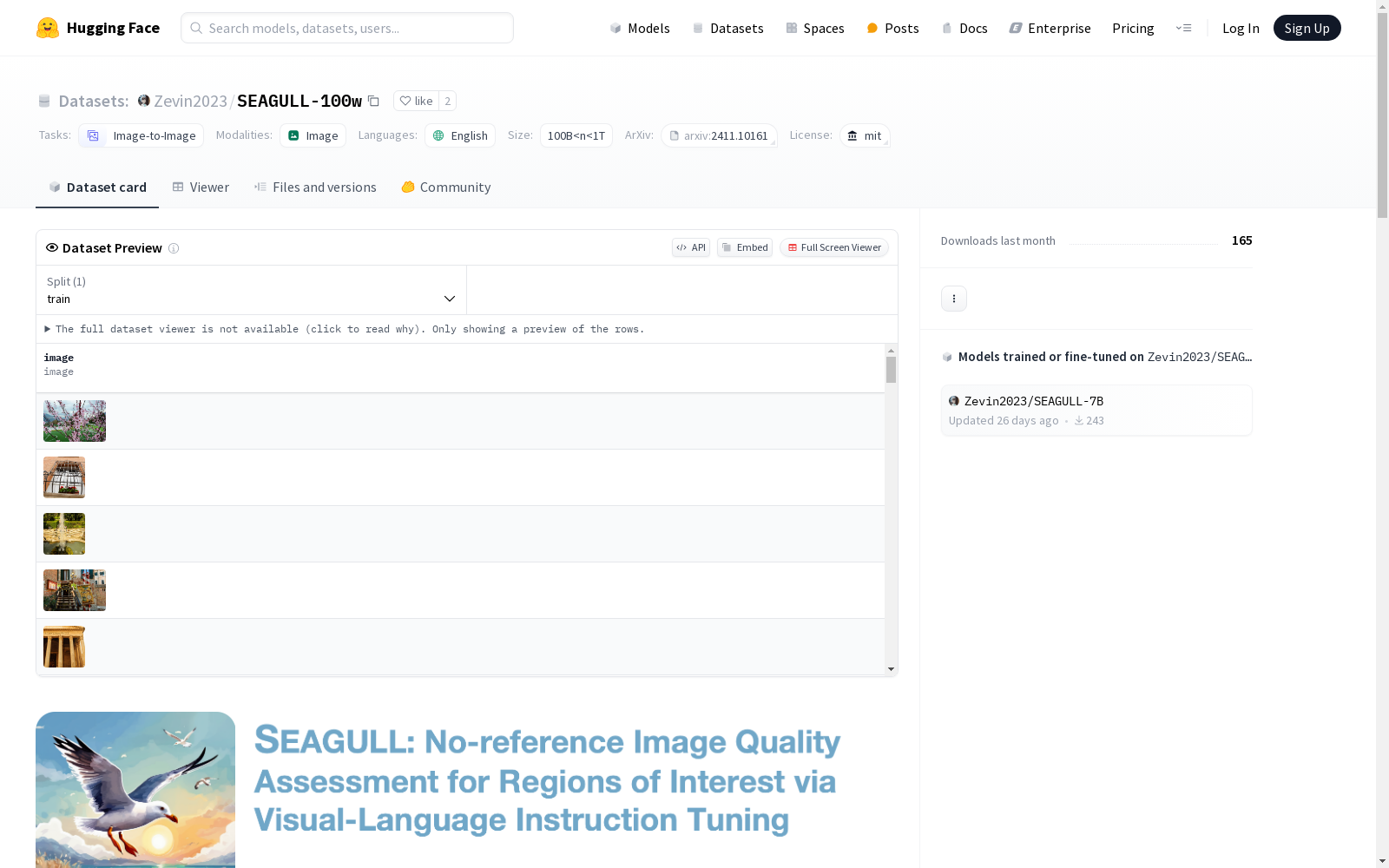Image resolution: width=1389 pixels, height=868 pixels.
Task: Click the Image modality tag
Action: [x=313, y=135]
